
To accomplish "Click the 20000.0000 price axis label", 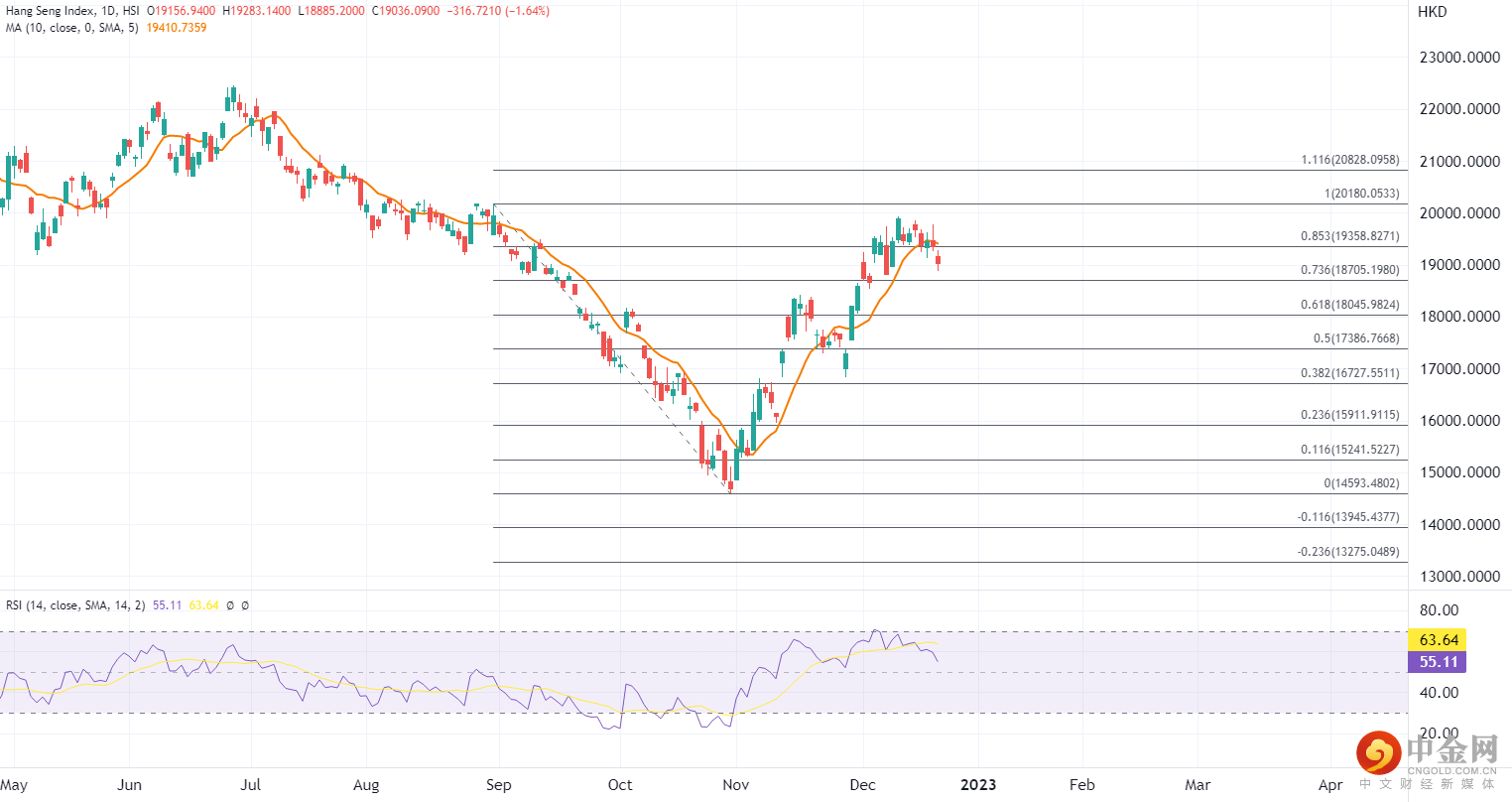I will click(x=1459, y=213).
